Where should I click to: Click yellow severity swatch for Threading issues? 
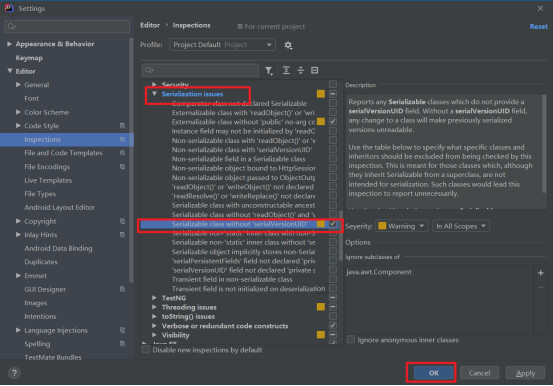[x=321, y=307]
